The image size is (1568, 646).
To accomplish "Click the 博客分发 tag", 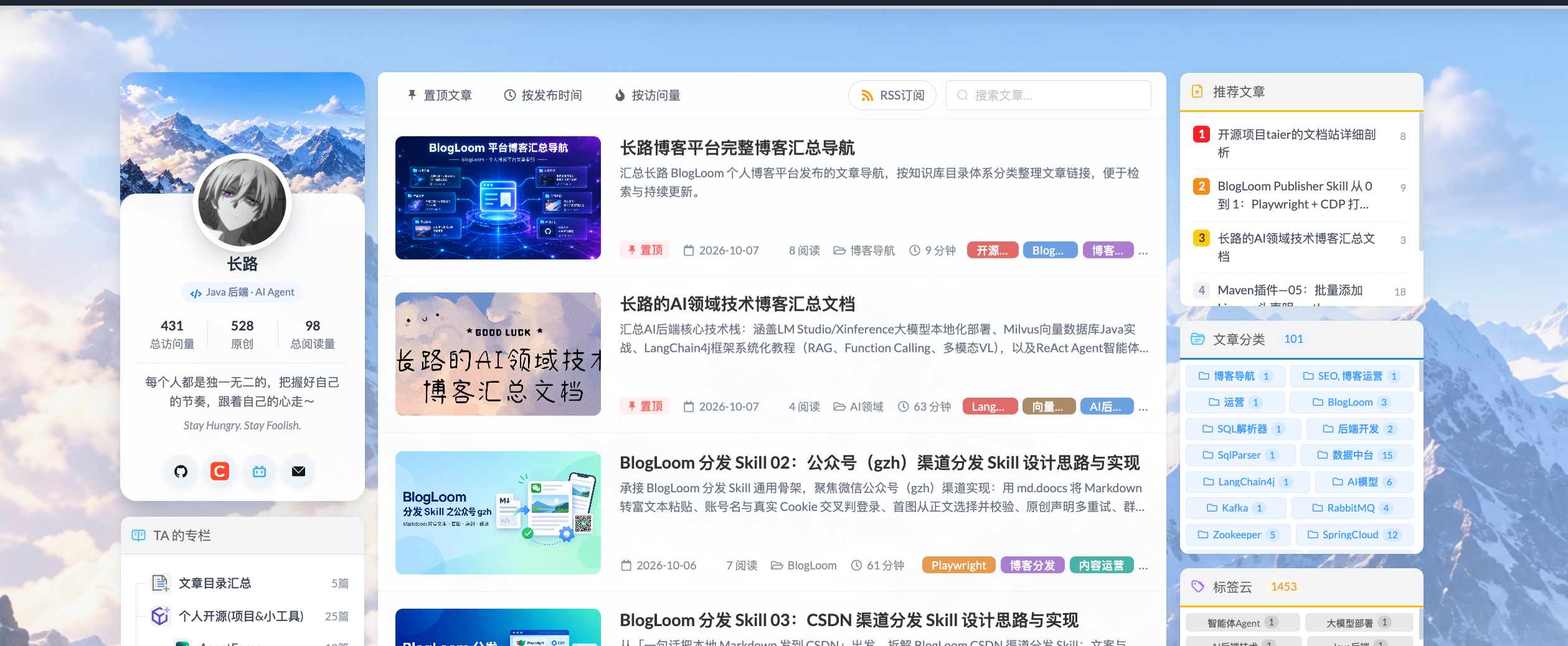I will coord(1032,565).
